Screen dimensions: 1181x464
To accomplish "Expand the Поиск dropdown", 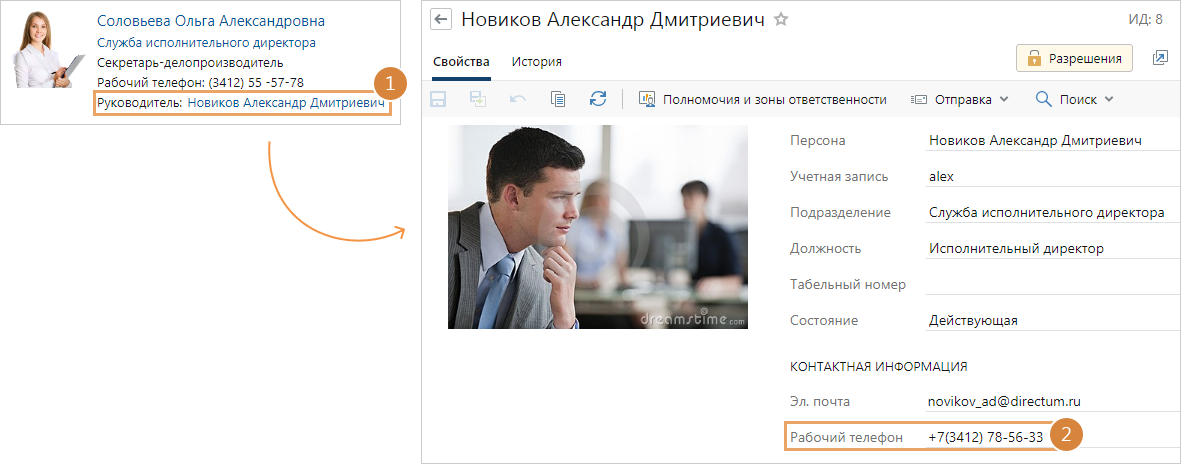I will tap(1074, 99).
